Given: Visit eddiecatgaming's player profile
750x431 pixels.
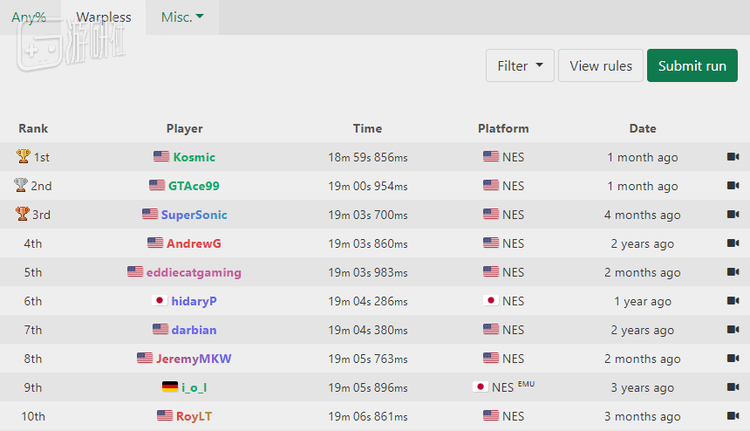Looking at the screenshot, I should pos(193,272).
